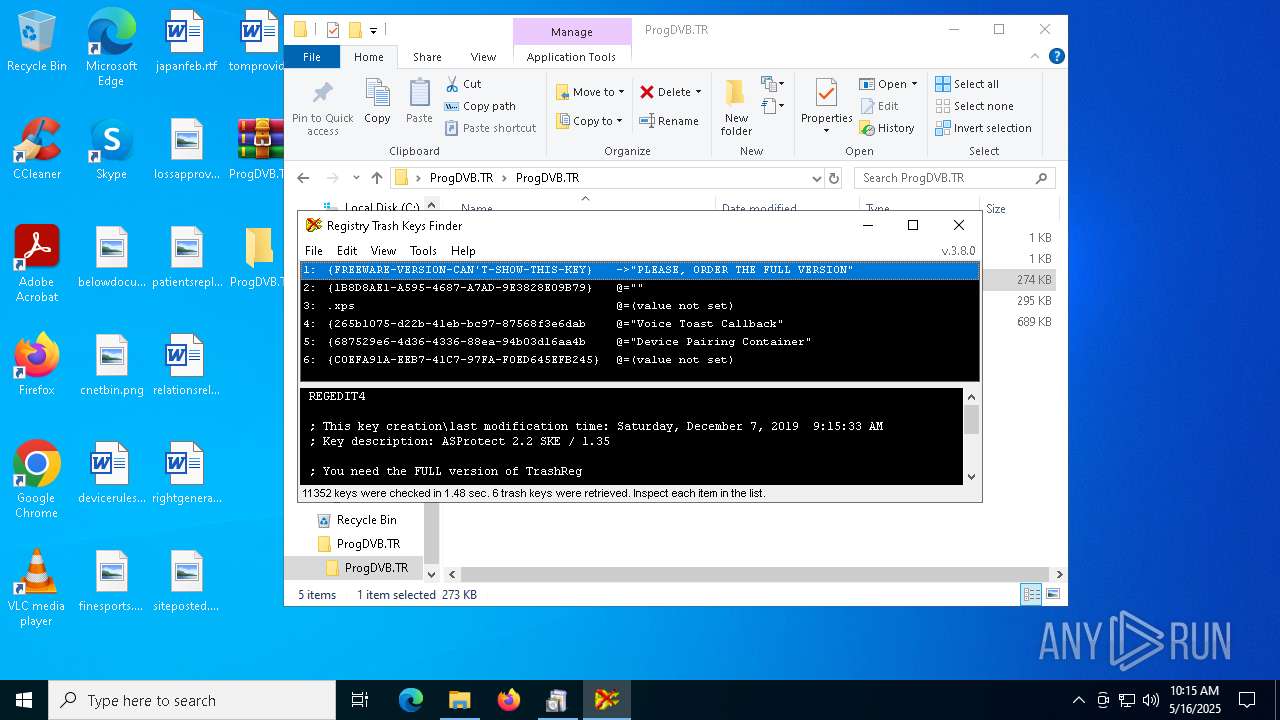1280x720 pixels.
Task: Open Recycle Bin desktop icon
Action: click(x=37, y=42)
